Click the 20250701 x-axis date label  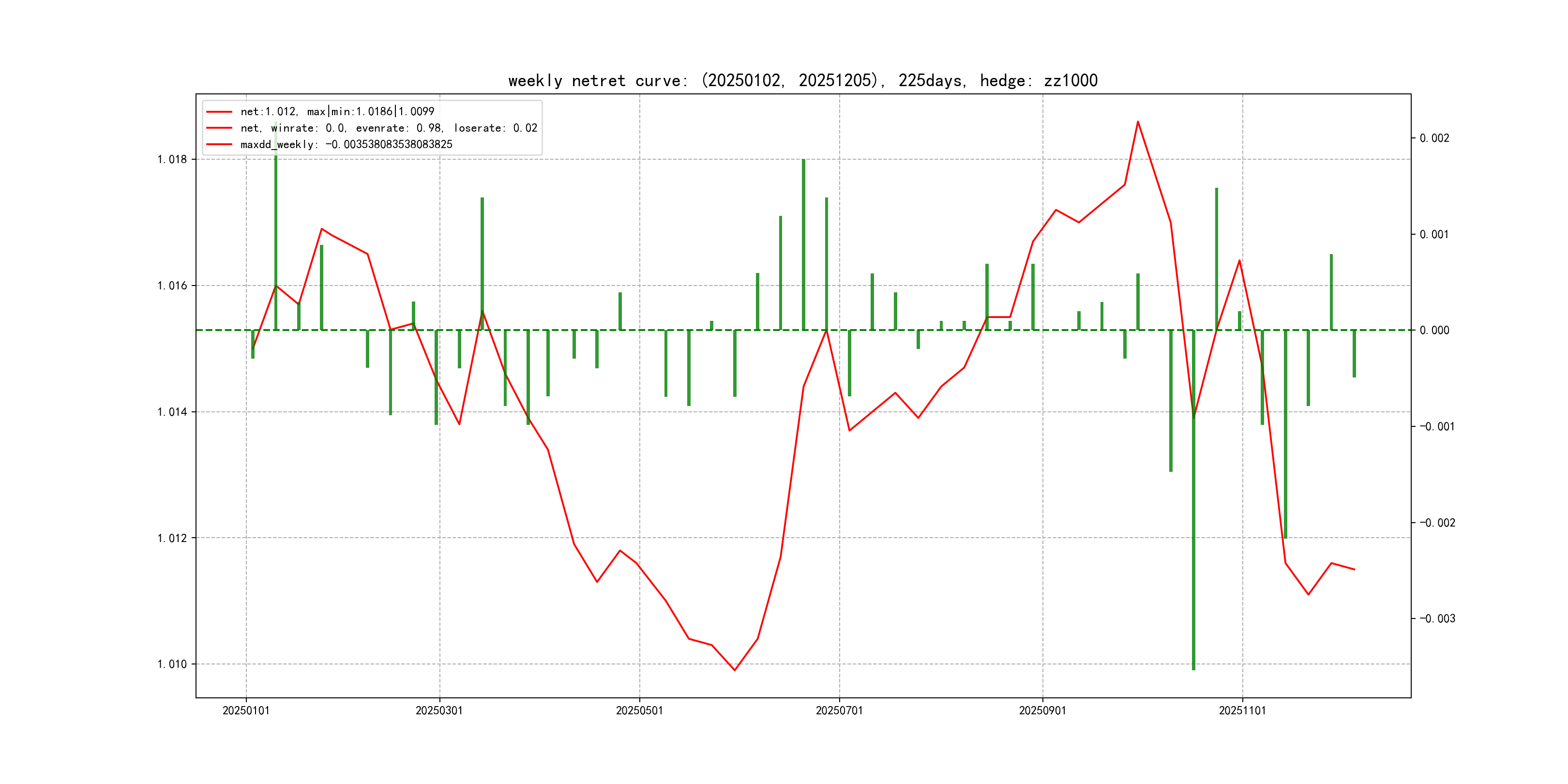click(x=839, y=710)
